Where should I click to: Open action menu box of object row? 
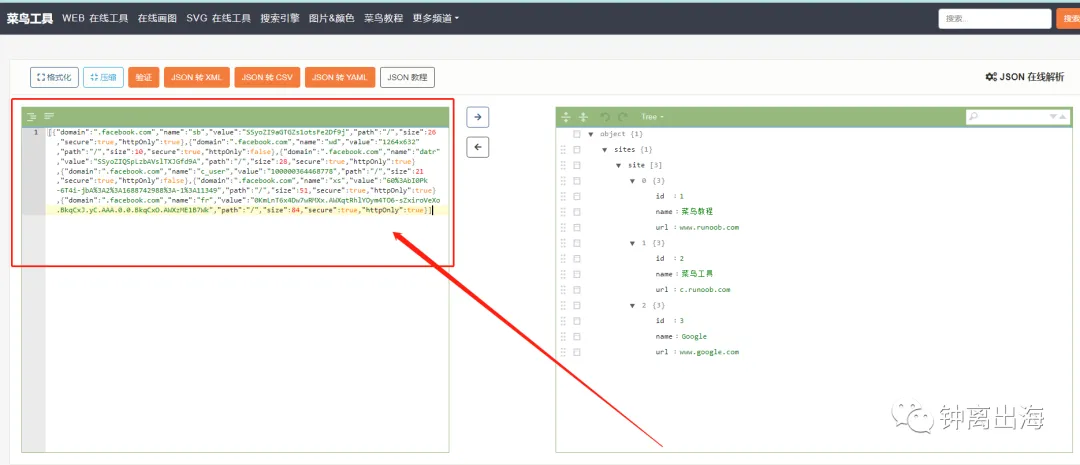pos(577,134)
